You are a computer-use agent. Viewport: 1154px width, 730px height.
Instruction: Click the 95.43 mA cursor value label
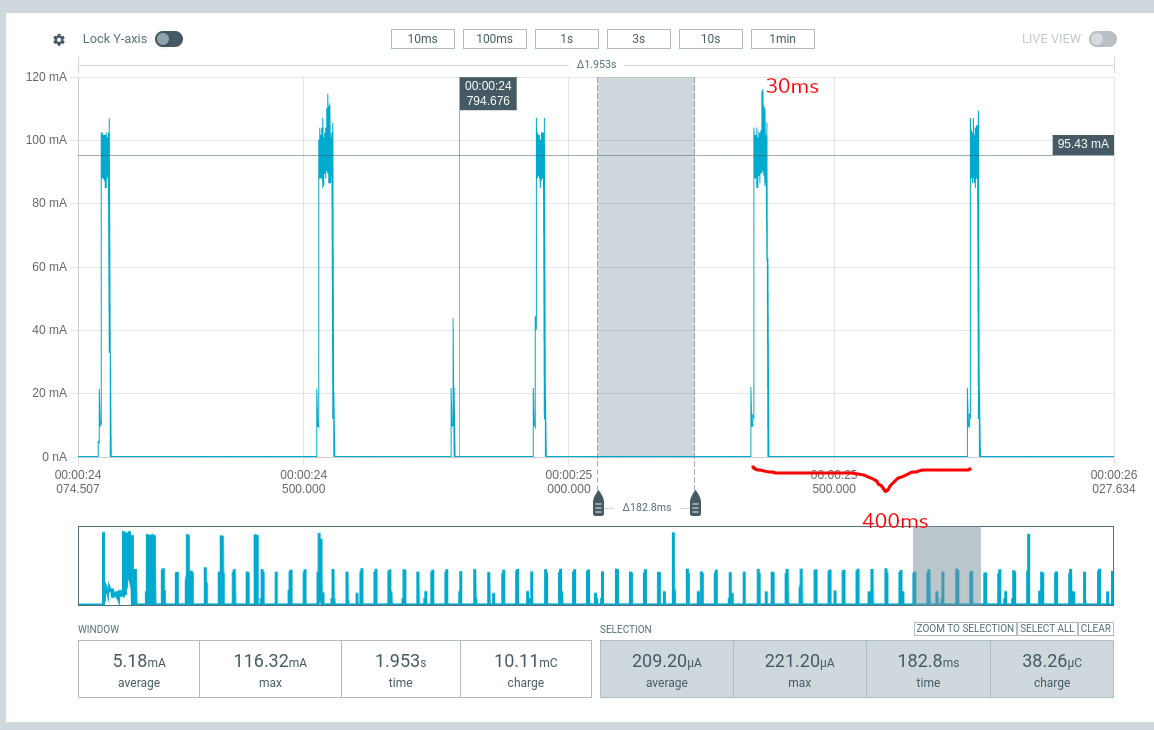coord(1083,144)
